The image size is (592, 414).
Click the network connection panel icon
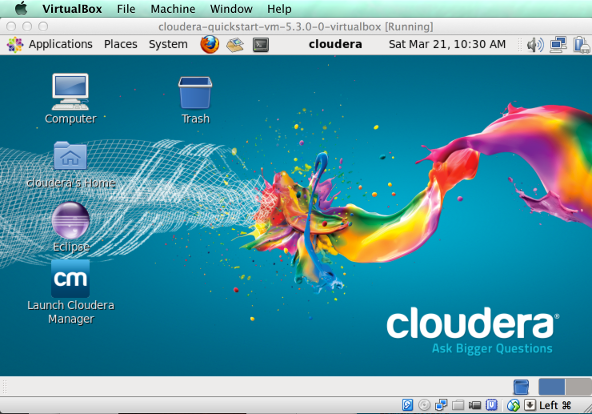[558, 45]
